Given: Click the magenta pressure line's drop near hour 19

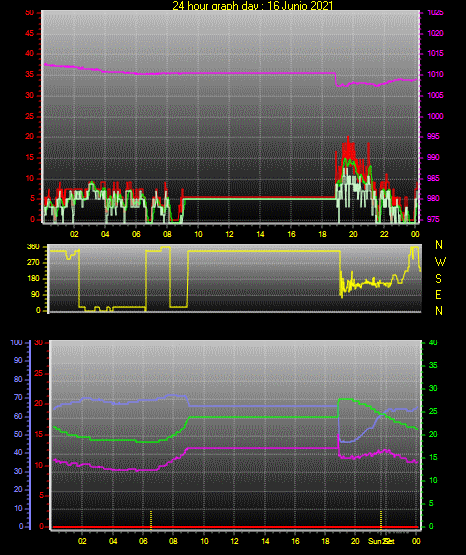Looking at the screenshot, I should (335, 79).
